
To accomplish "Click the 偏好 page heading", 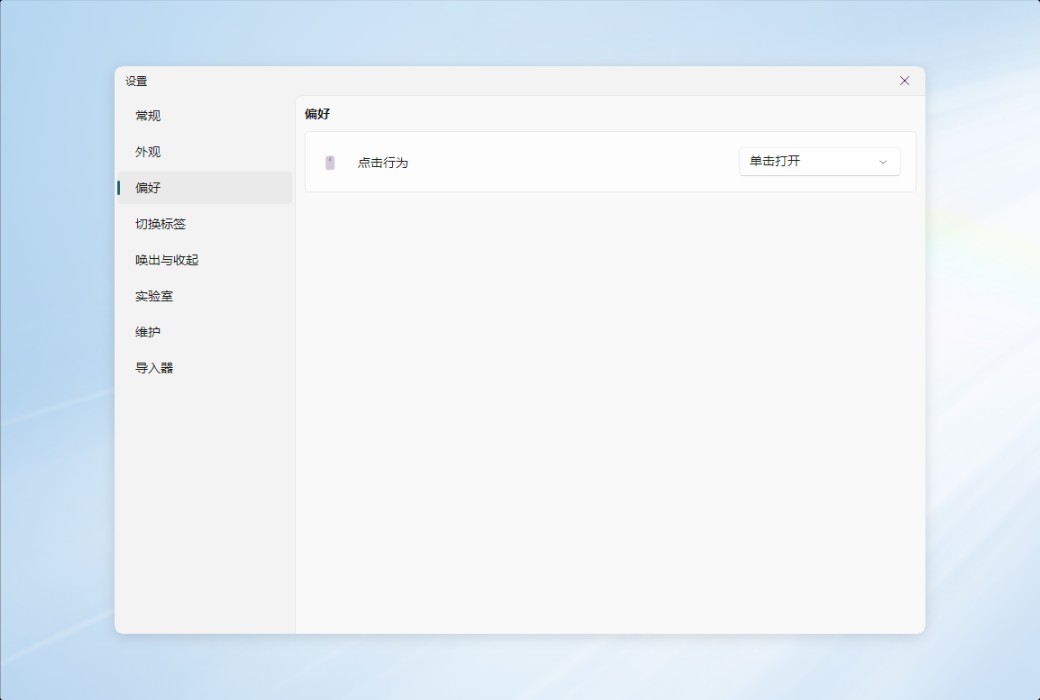I will coord(318,114).
